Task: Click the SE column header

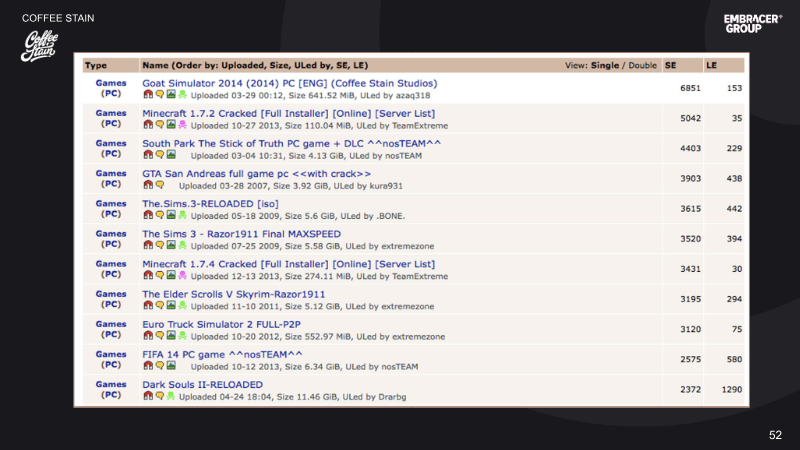Action: click(x=670, y=65)
